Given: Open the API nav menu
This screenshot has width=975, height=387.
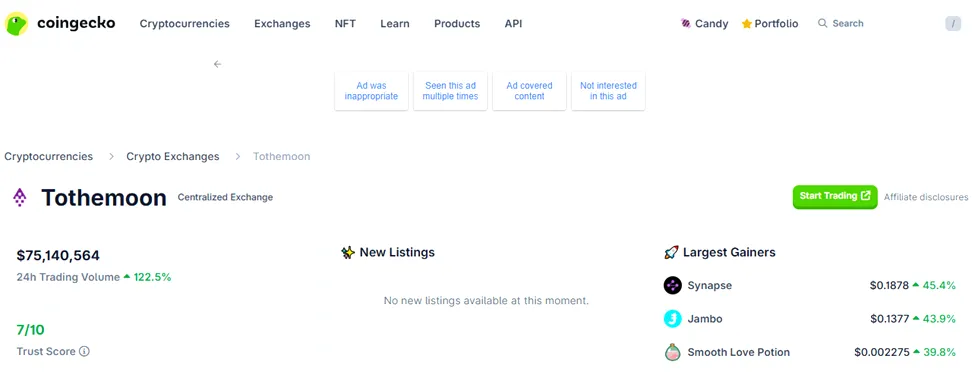Looking at the screenshot, I should 514,24.
